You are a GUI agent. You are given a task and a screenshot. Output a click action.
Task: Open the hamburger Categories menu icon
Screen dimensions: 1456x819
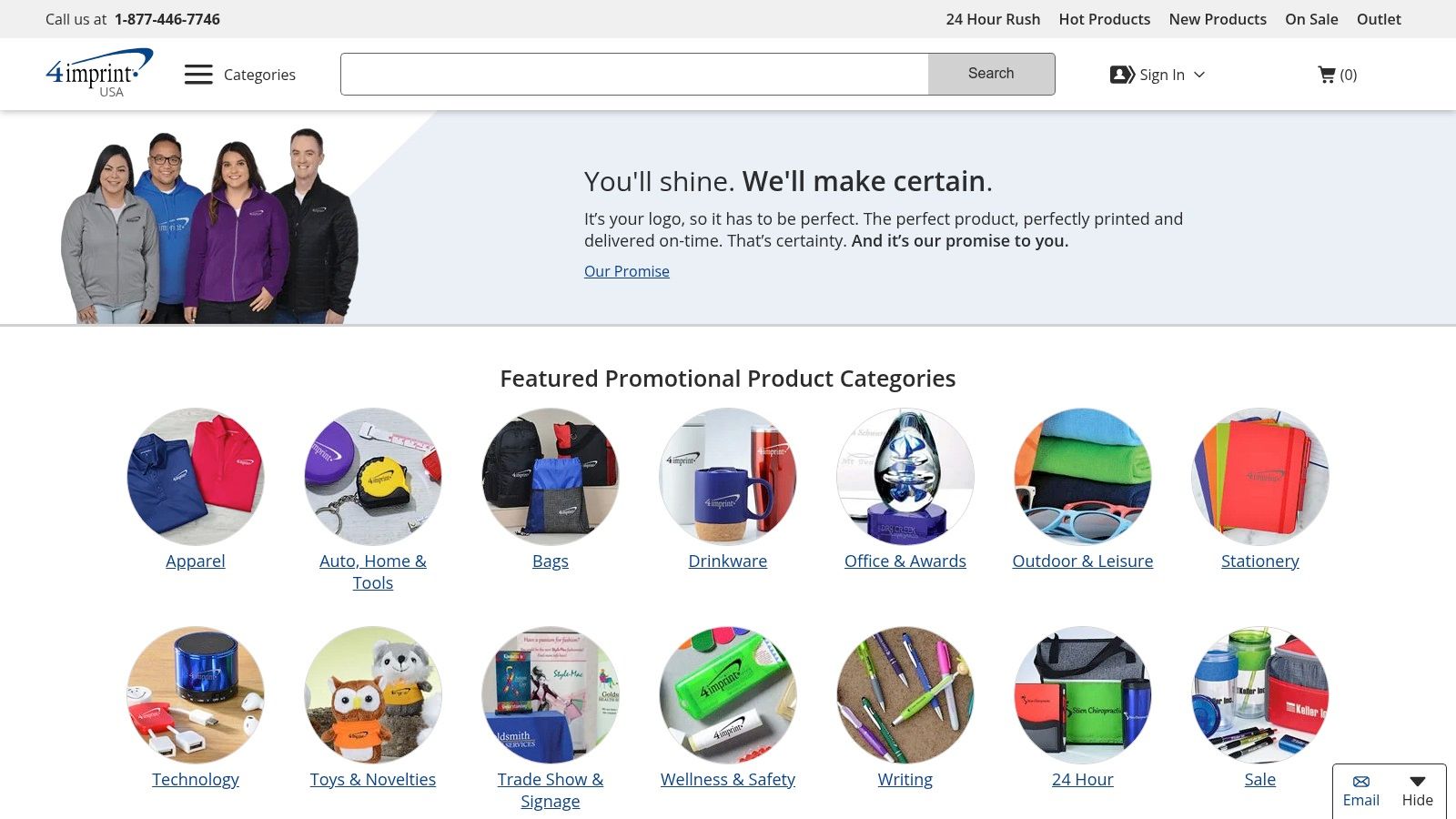198,75
